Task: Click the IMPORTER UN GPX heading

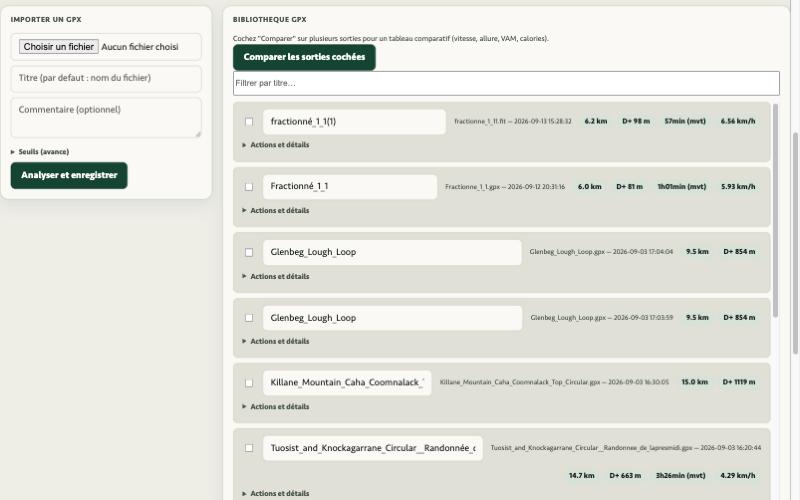Action: tap(46, 19)
